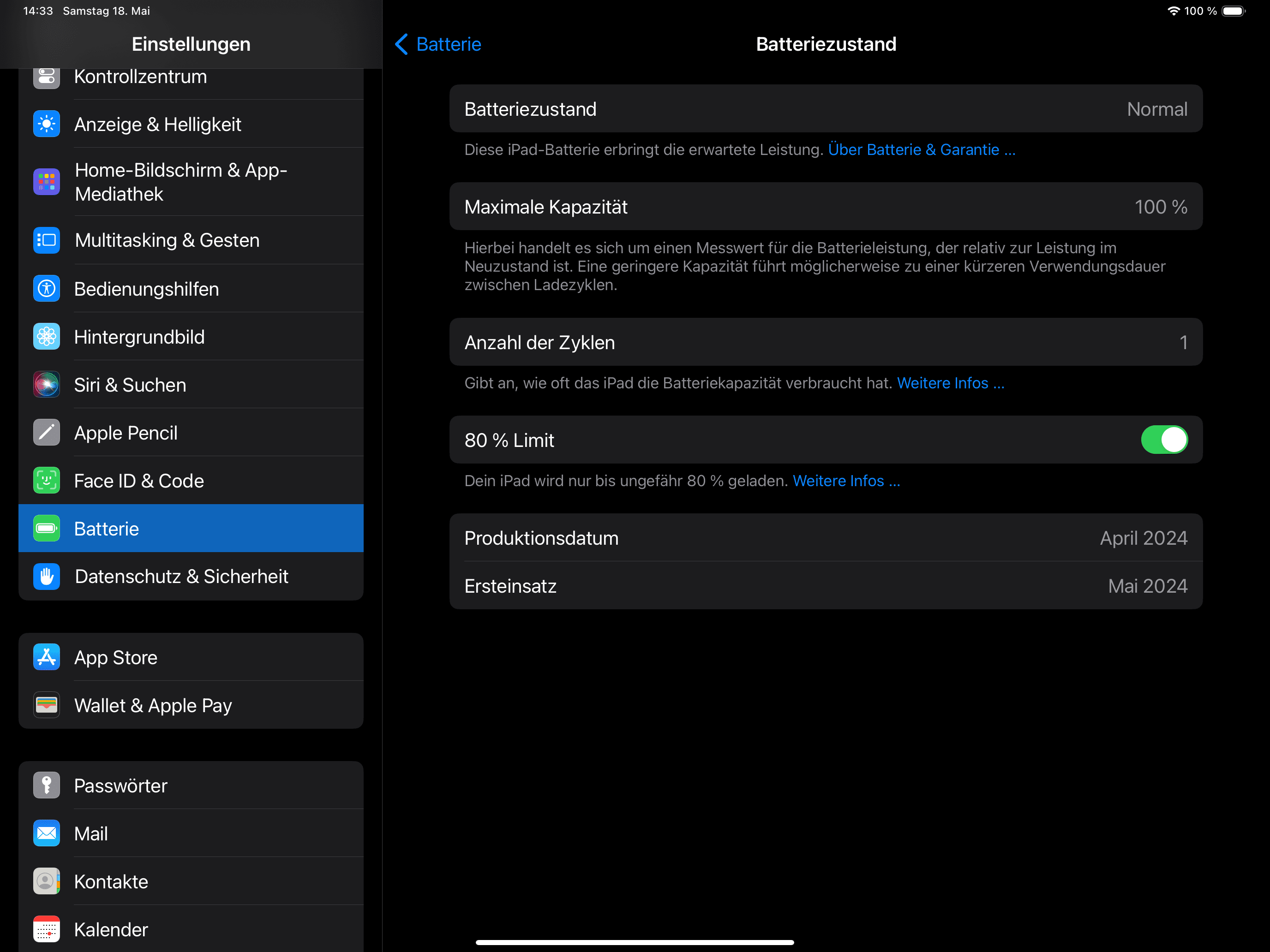Tap the Kalender icon

[47, 929]
